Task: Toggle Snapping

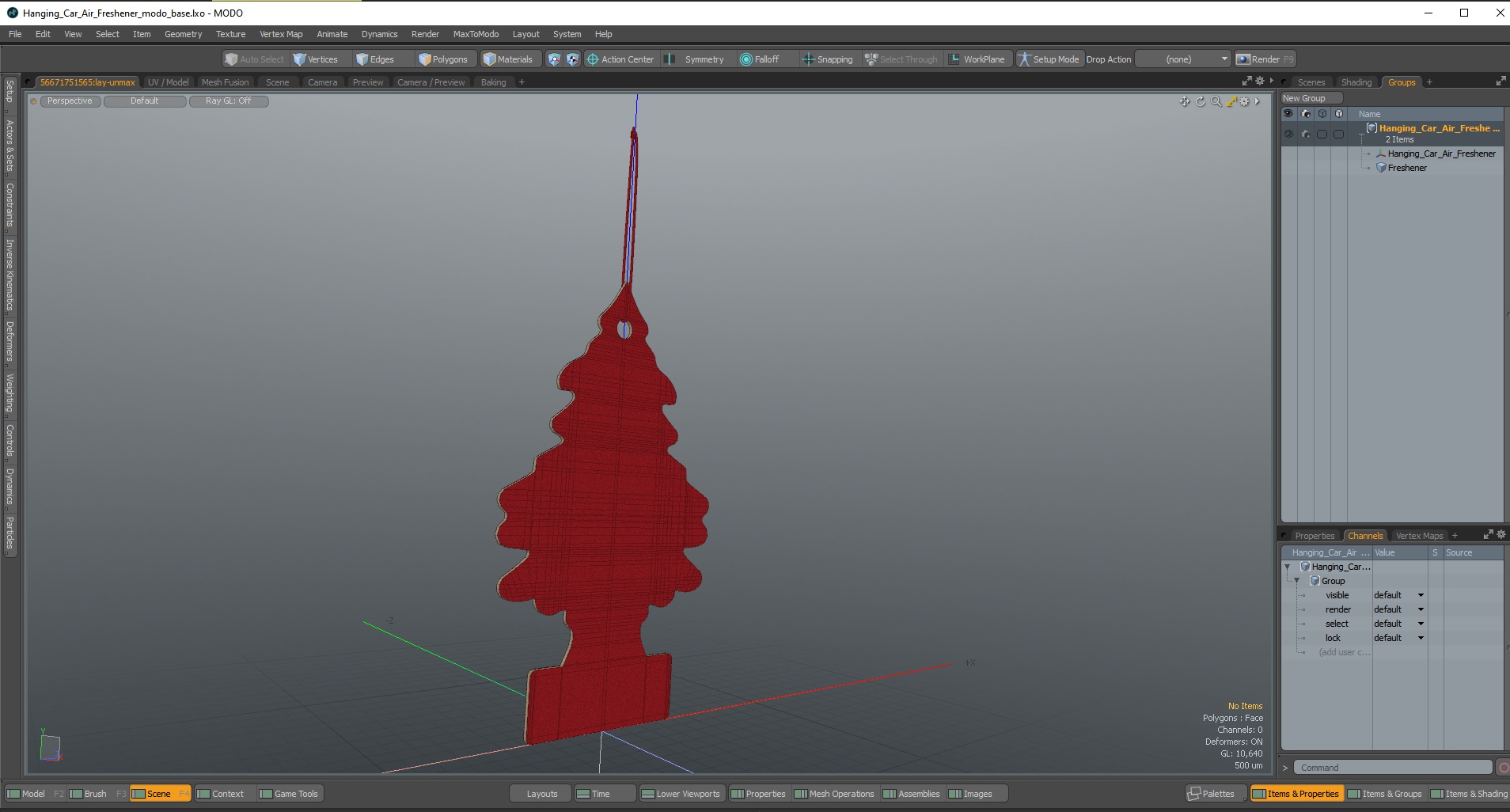Action: pyautogui.click(x=828, y=59)
